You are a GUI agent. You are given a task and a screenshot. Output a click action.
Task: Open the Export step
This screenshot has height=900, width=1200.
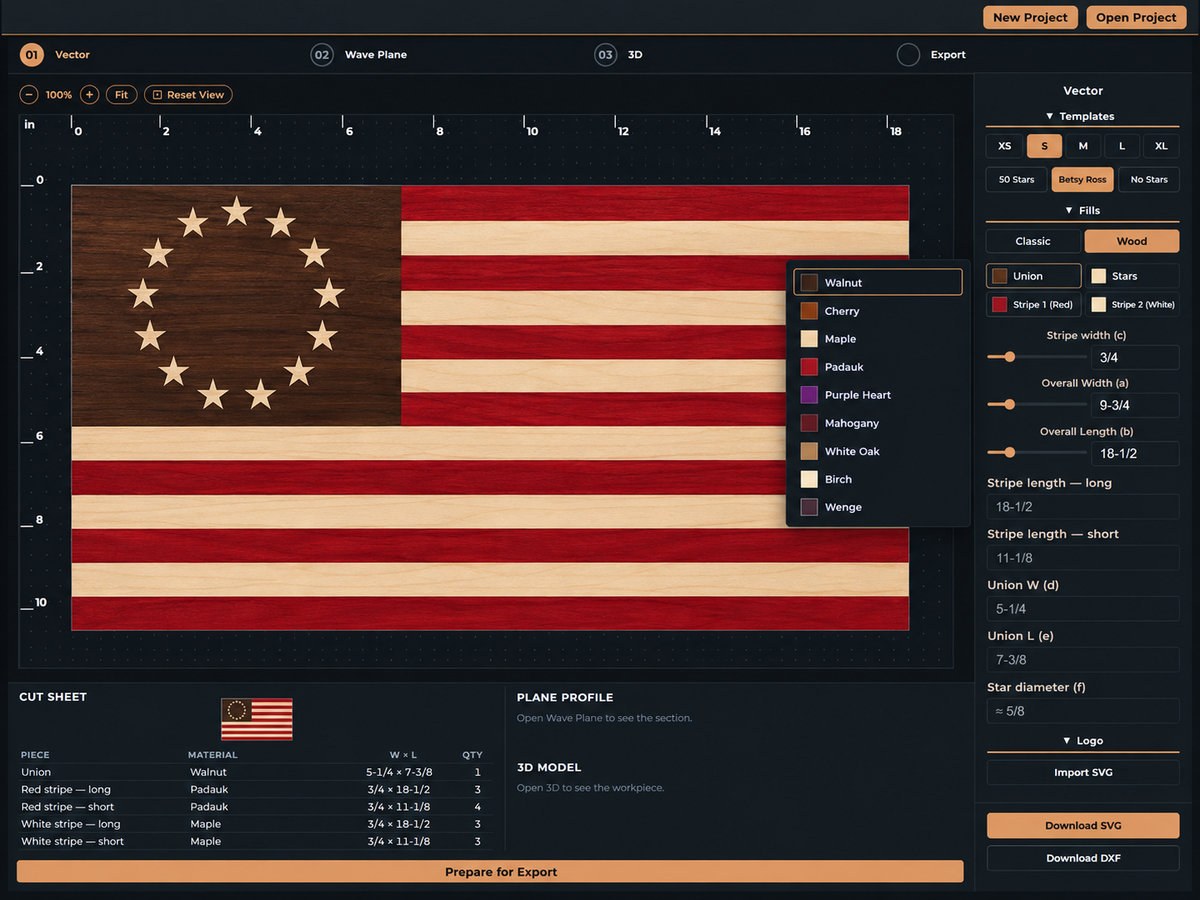pyautogui.click(x=932, y=55)
